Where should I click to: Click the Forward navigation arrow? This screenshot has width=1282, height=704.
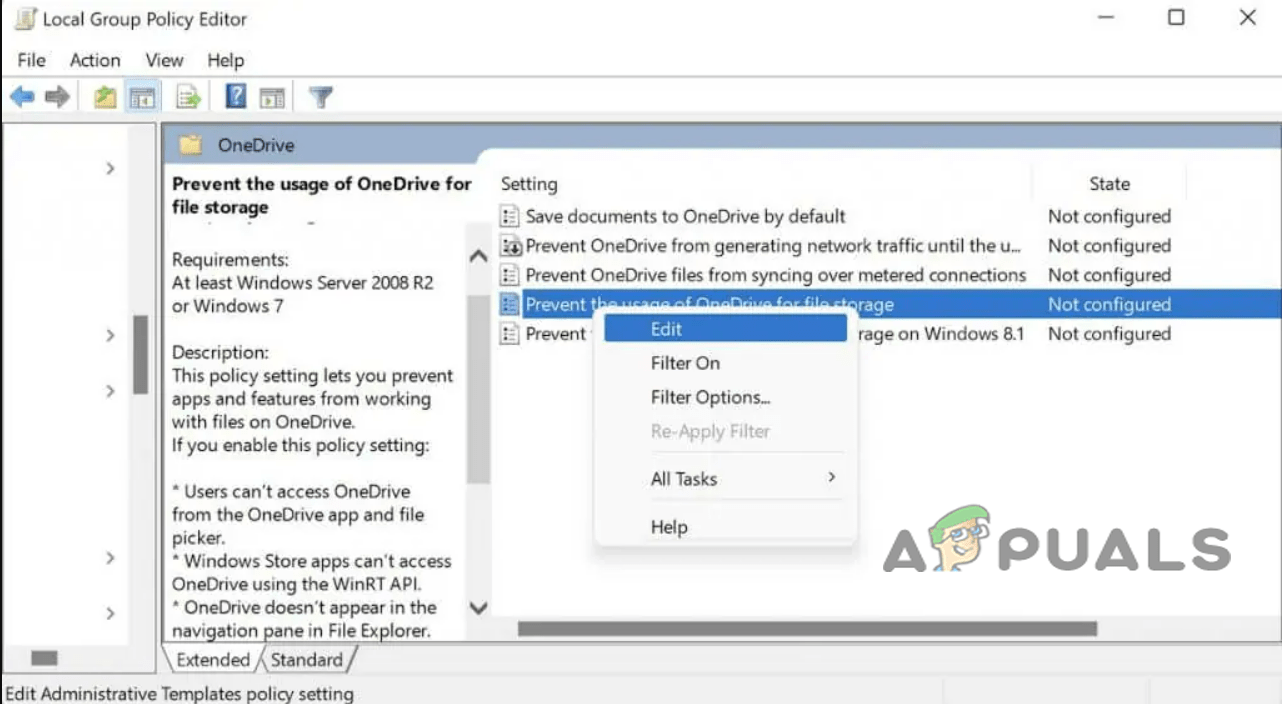[57, 96]
